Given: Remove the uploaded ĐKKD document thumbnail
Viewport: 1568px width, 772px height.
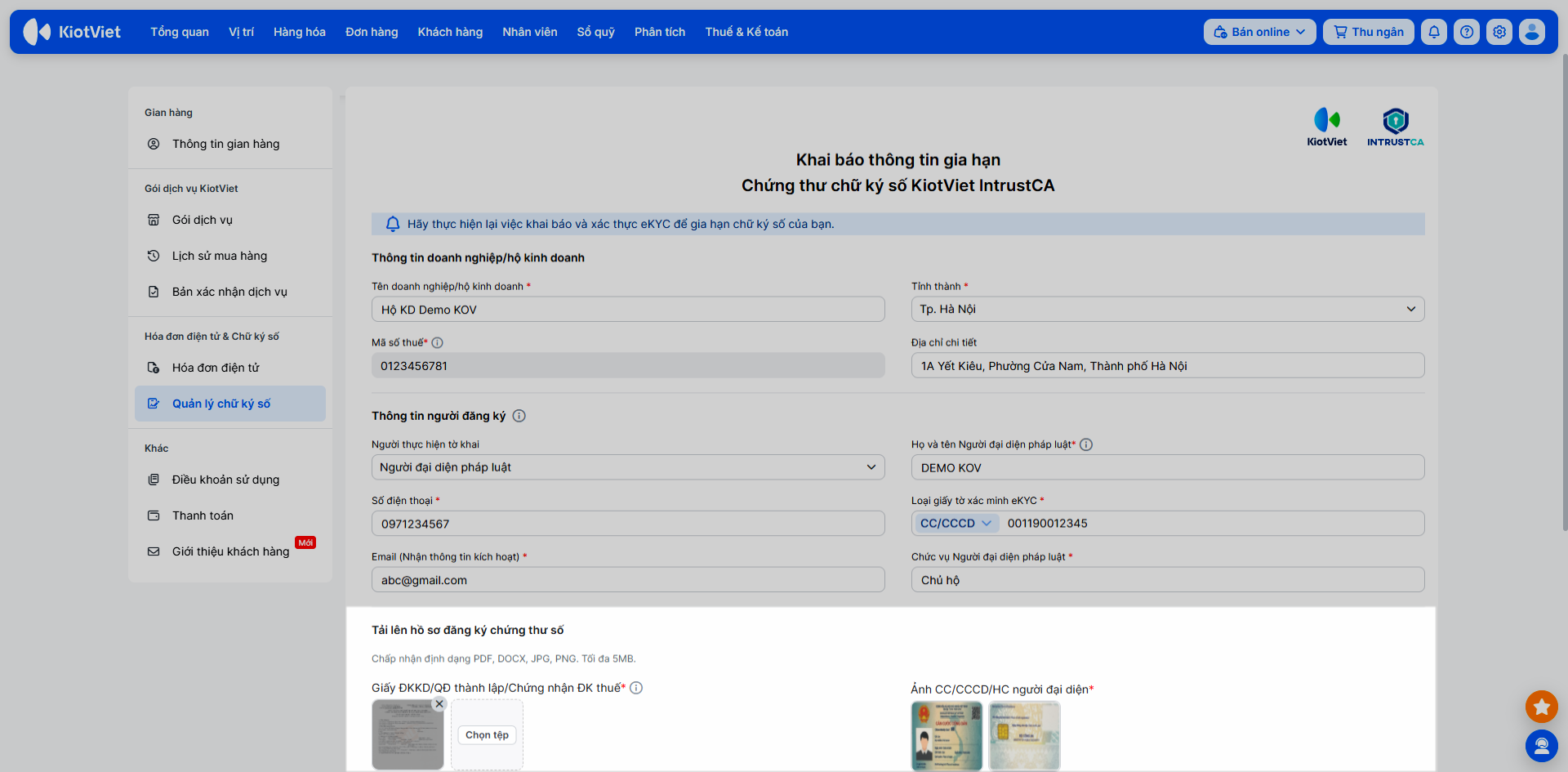Looking at the screenshot, I should click(x=439, y=703).
